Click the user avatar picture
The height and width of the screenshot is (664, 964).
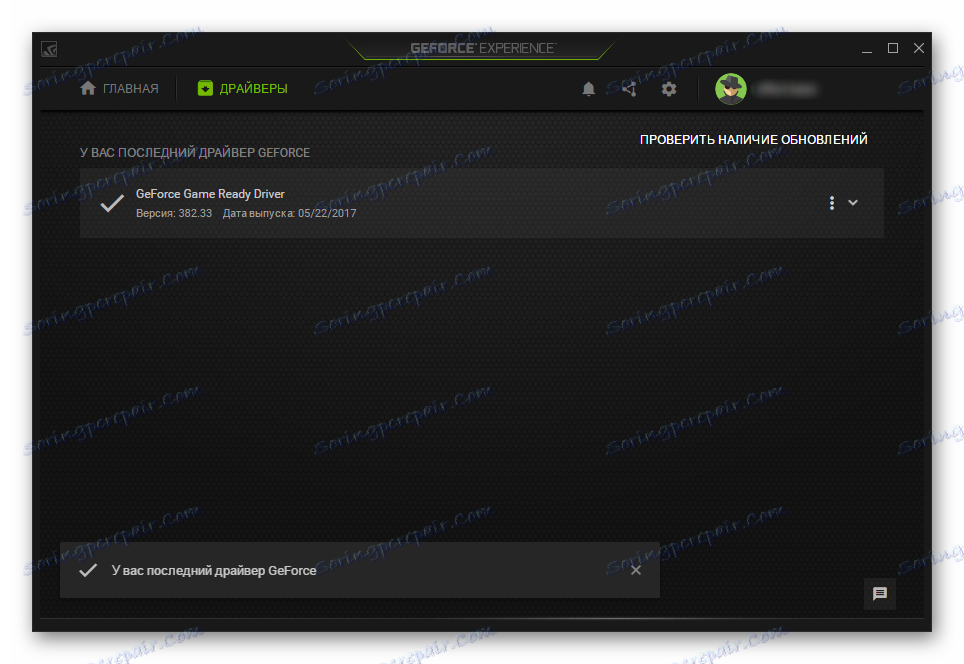click(x=730, y=89)
